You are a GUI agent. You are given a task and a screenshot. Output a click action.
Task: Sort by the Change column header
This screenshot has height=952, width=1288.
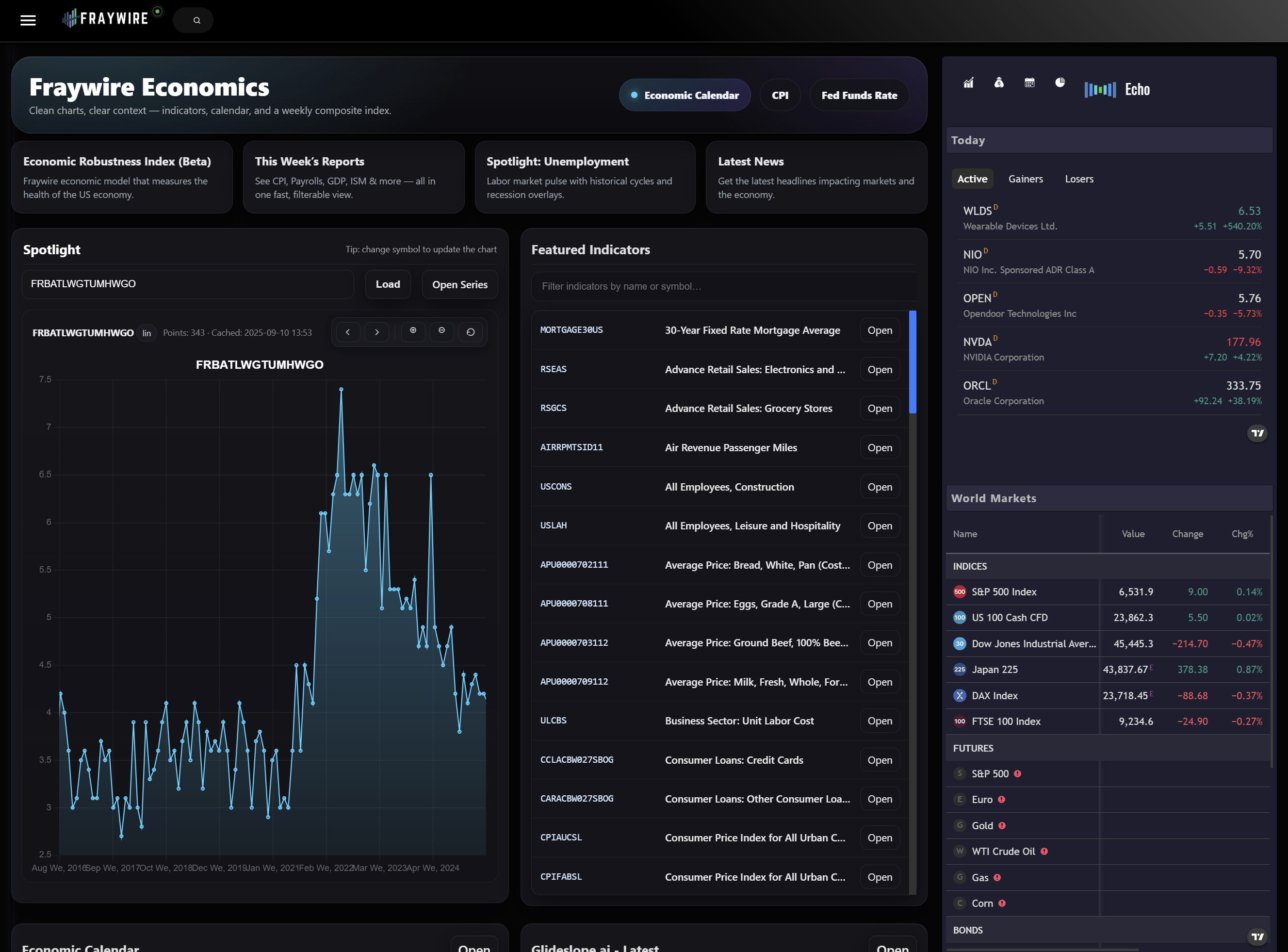(x=1187, y=534)
